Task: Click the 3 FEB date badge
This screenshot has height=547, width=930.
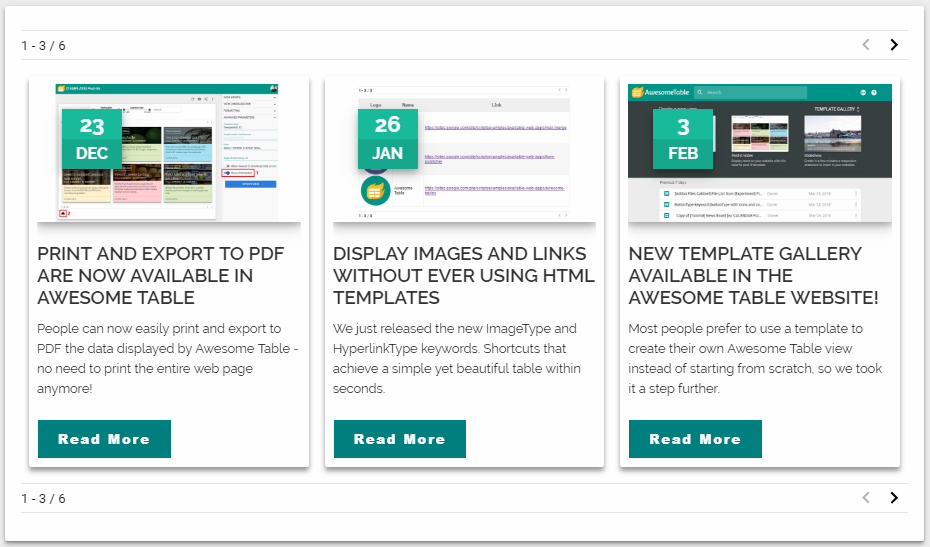Action: 683,139
